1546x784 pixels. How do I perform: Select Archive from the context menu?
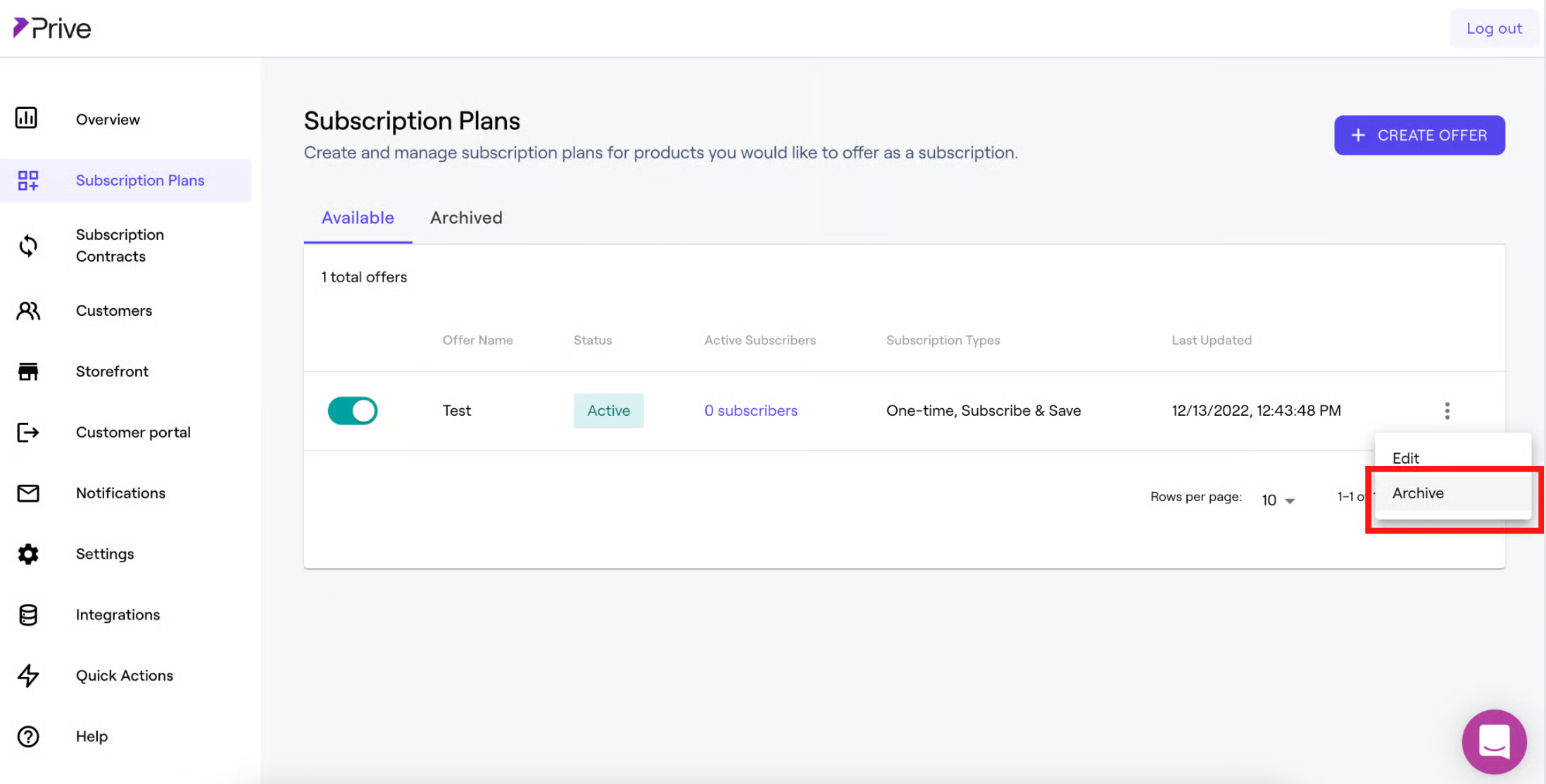point(1418,493)
